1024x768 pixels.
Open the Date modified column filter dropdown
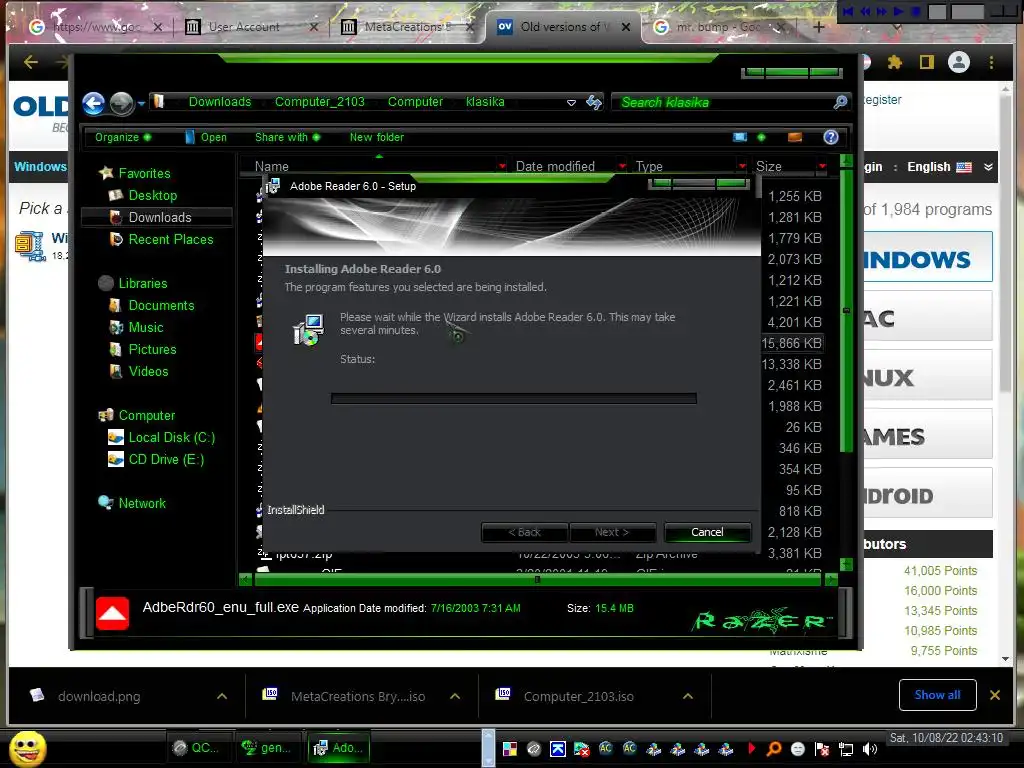(622, 166)
